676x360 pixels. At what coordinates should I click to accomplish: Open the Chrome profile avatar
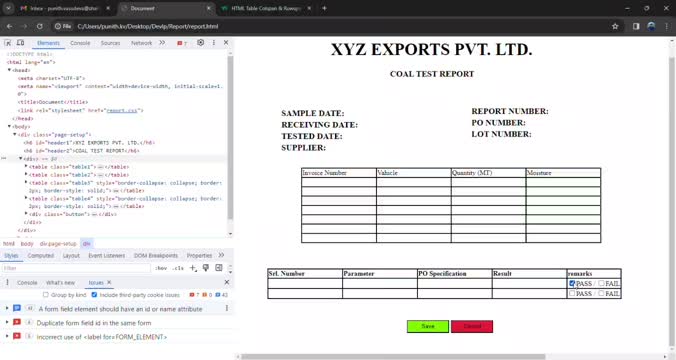click(x=651, y=26)
